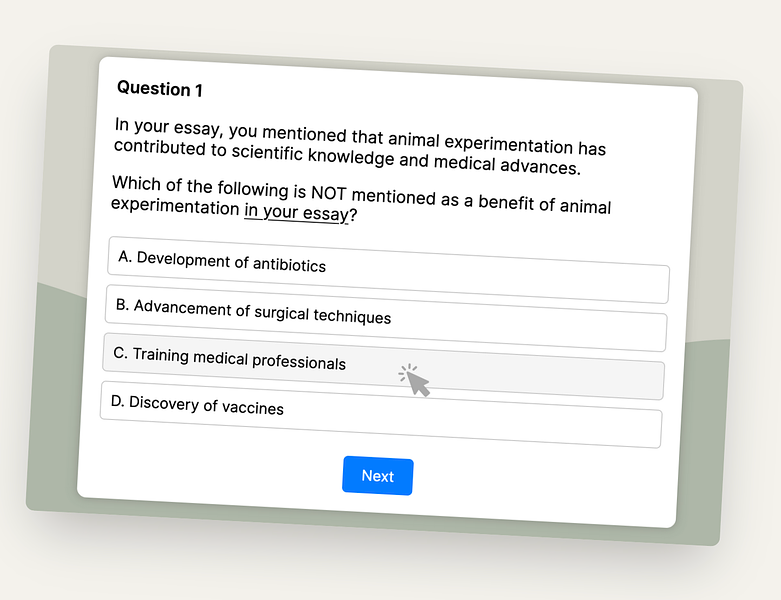Image resolution: width=781 pixels, height=600 pixels.
Task: Click the underlined "in your essay" text
Action: [x=296, y=213]
